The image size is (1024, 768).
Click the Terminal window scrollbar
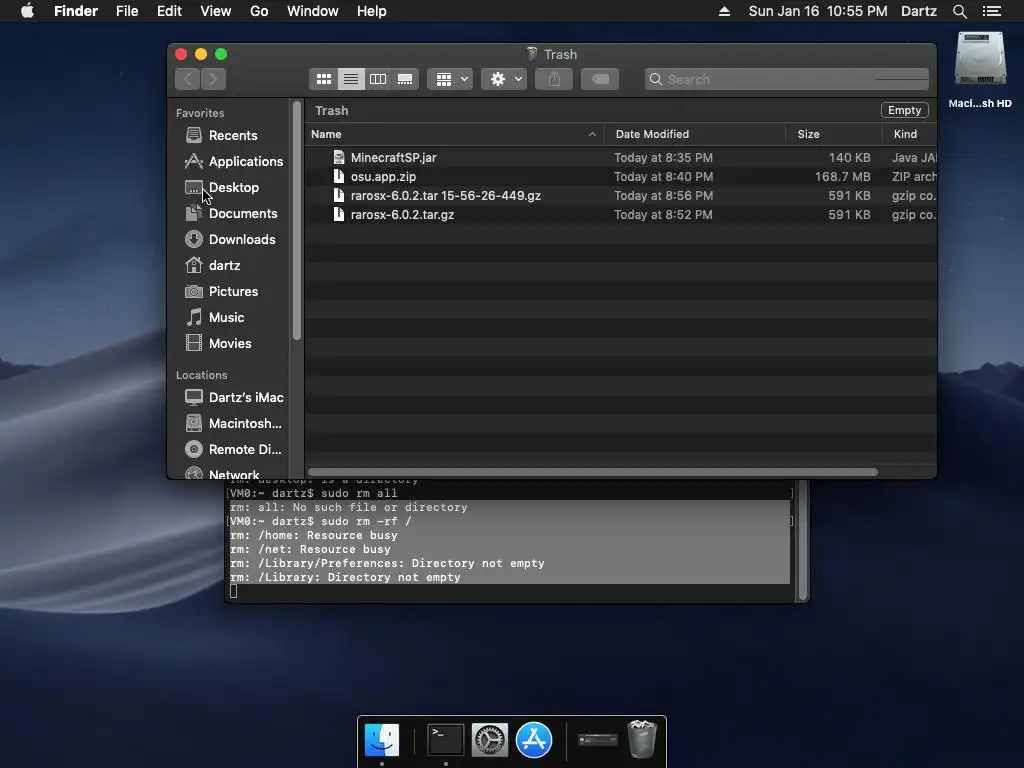pos(803,540)
